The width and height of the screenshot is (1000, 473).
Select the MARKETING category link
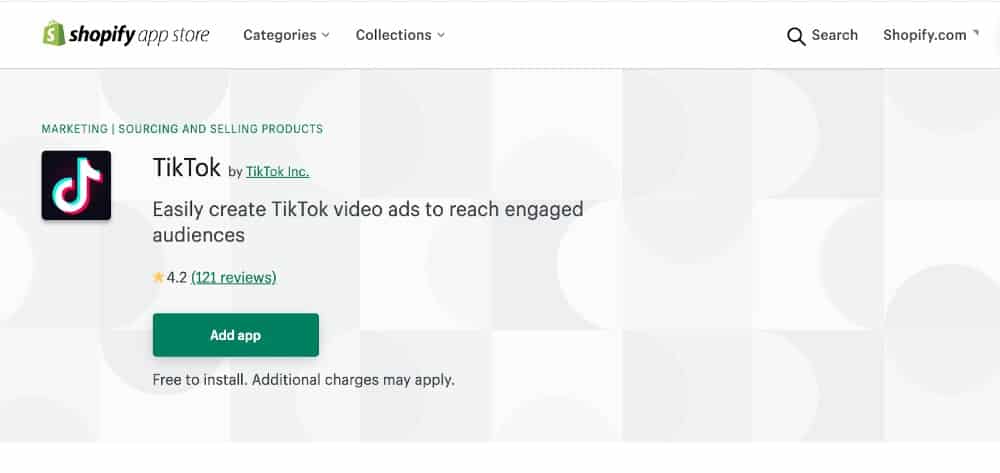75,129
